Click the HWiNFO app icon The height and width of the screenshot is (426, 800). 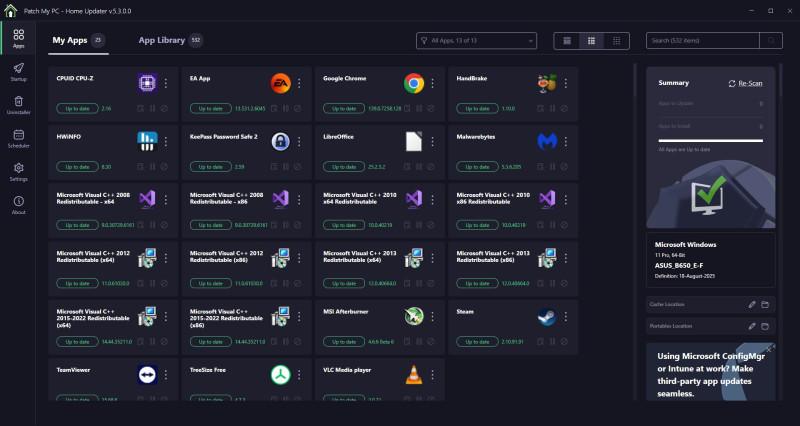pos(147,141)
